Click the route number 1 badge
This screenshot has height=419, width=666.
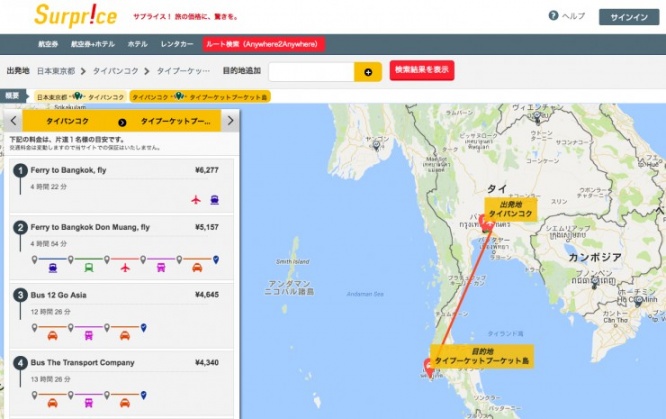click(20, 170)
